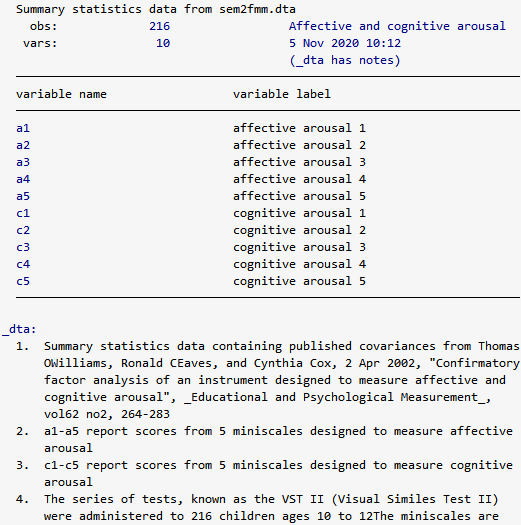Open the c2 variable link

[23, 230]
